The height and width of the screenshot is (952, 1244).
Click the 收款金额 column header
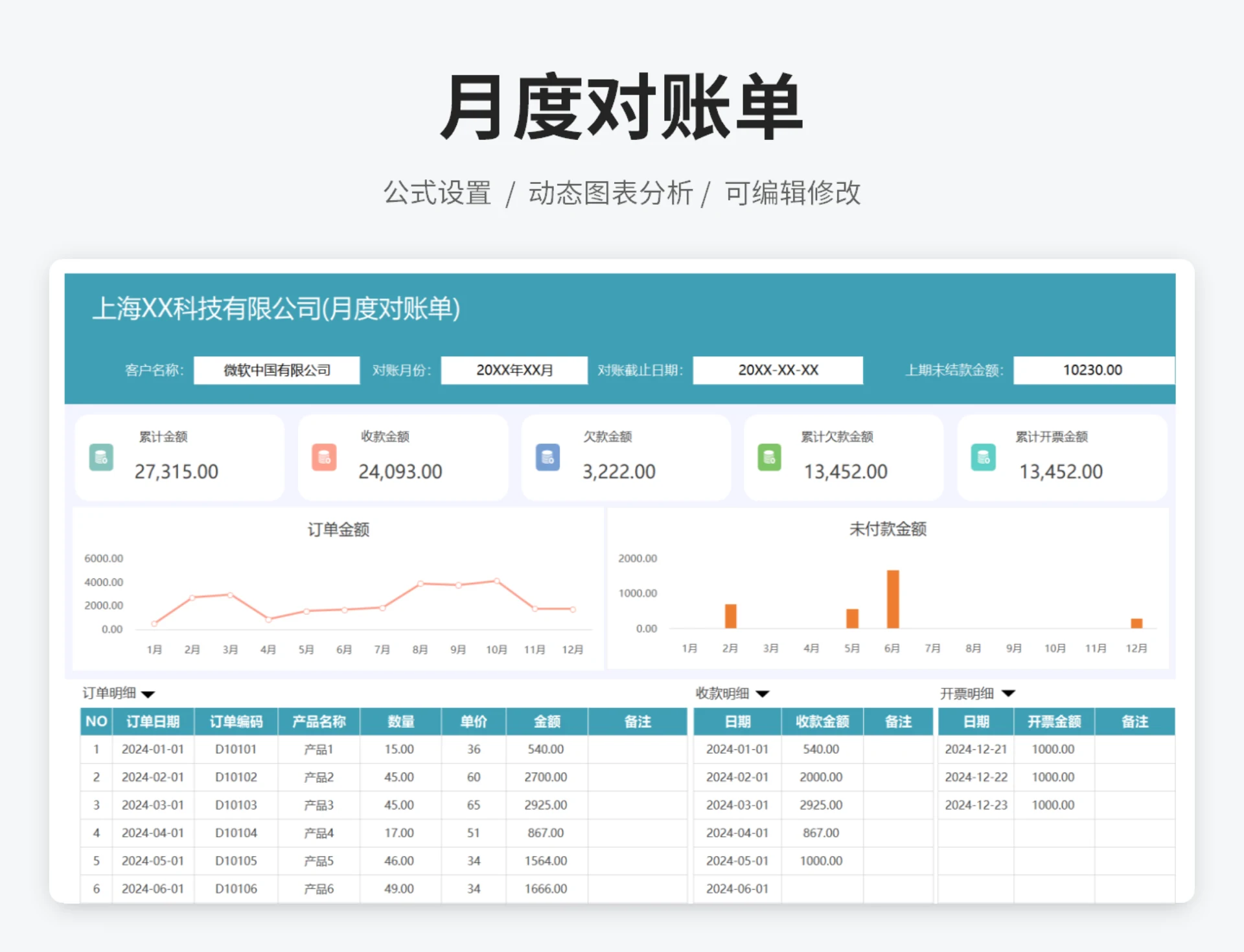coord(822,721)
